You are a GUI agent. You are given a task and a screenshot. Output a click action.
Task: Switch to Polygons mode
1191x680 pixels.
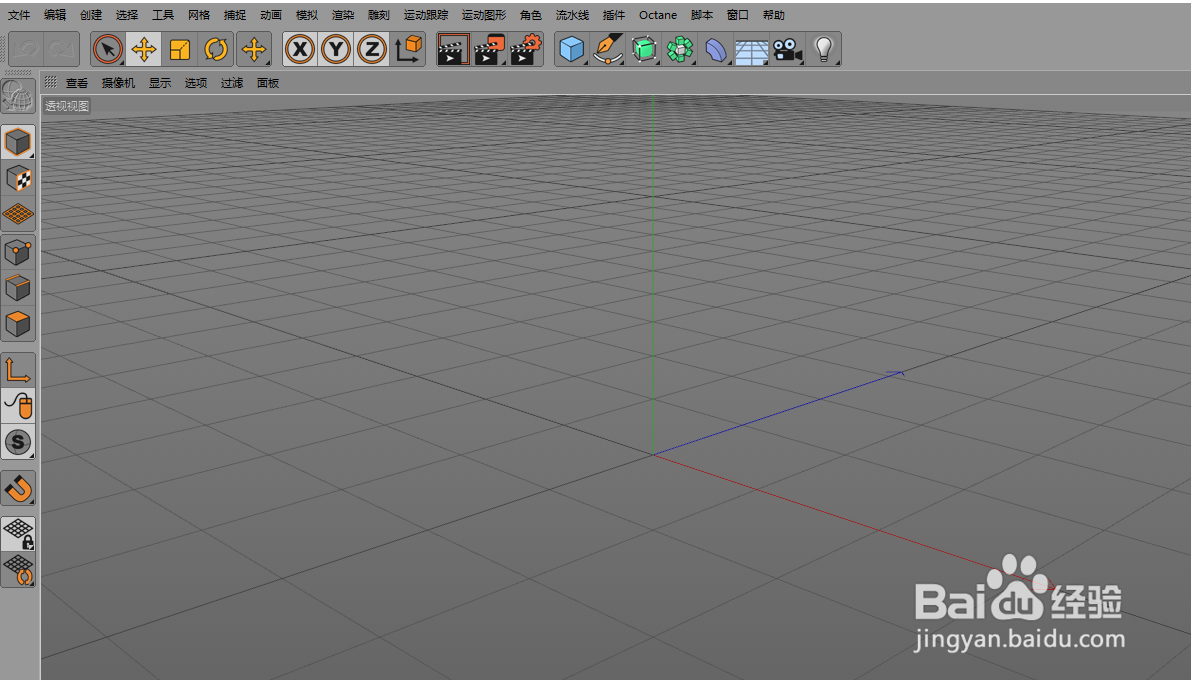tap(17, 324)
